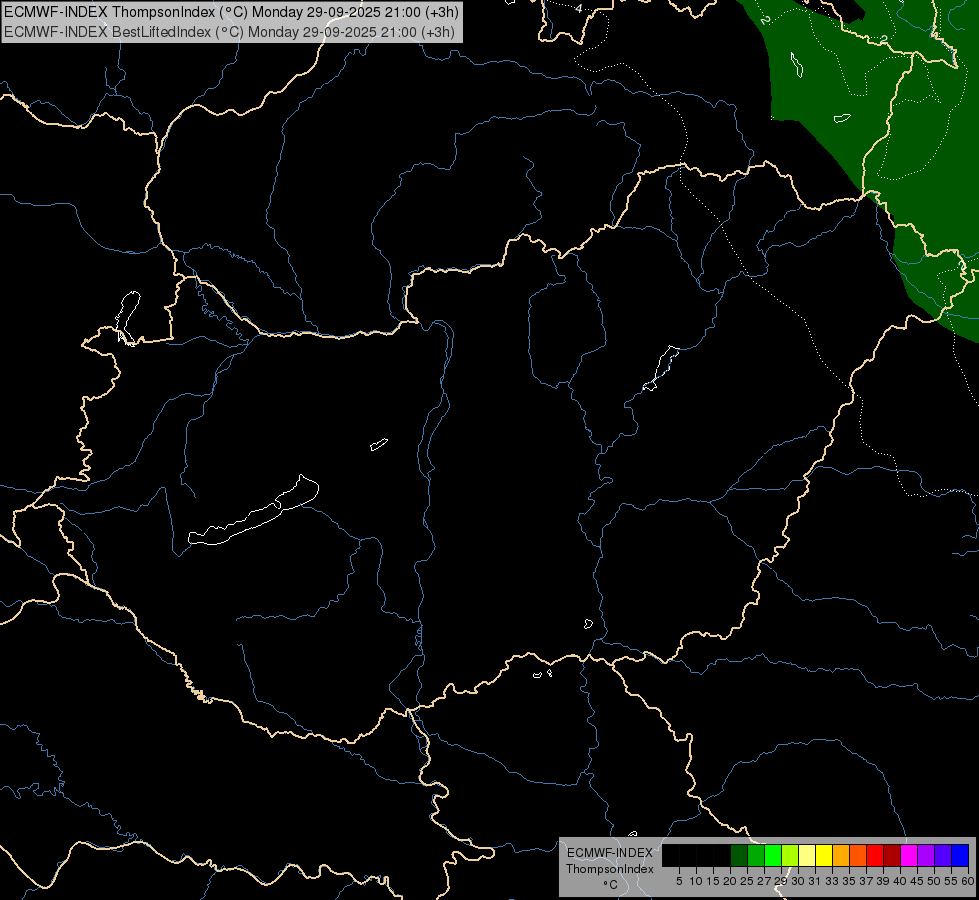This screenshot has height=900, width=979.
Task: Select the pale yellow 30–31 legend swatch
Action: (x=807, y=855)
